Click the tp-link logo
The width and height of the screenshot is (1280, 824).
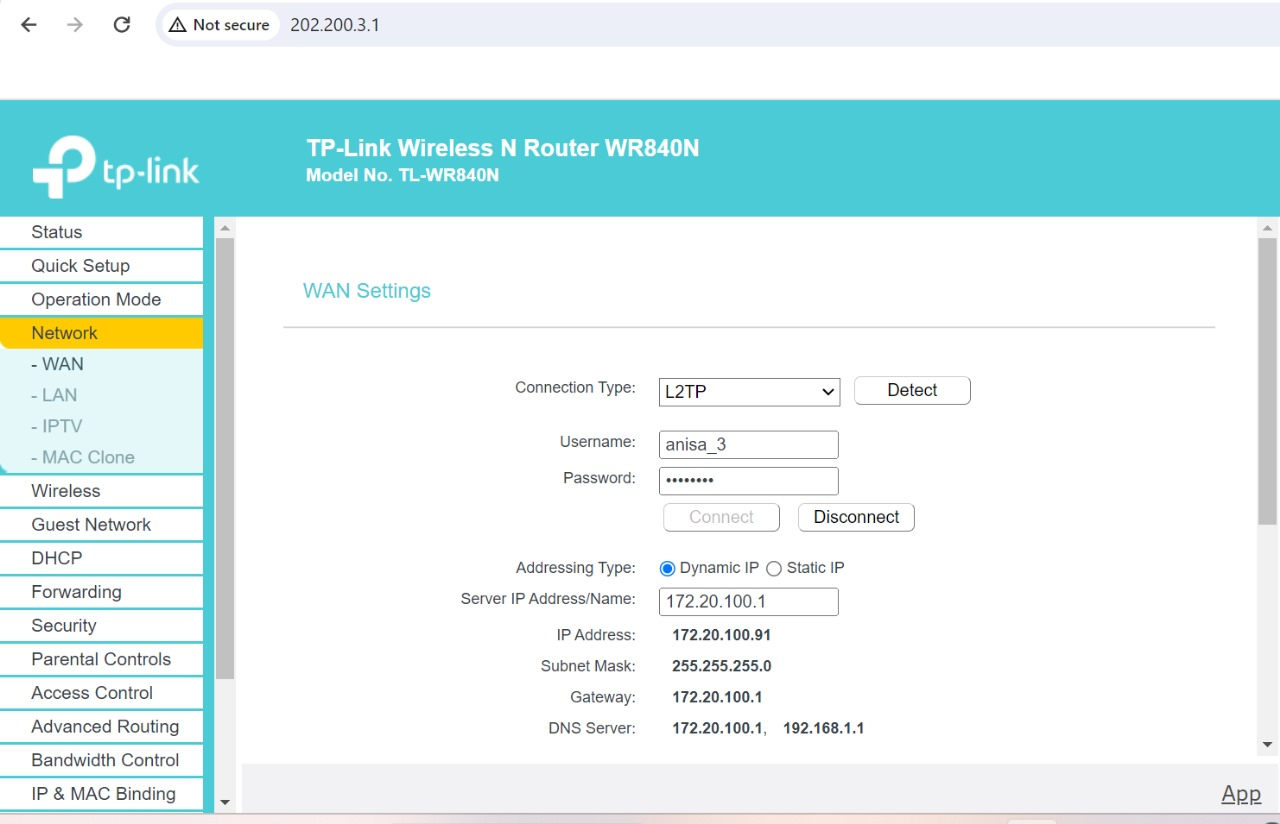(x=116, y=166)
